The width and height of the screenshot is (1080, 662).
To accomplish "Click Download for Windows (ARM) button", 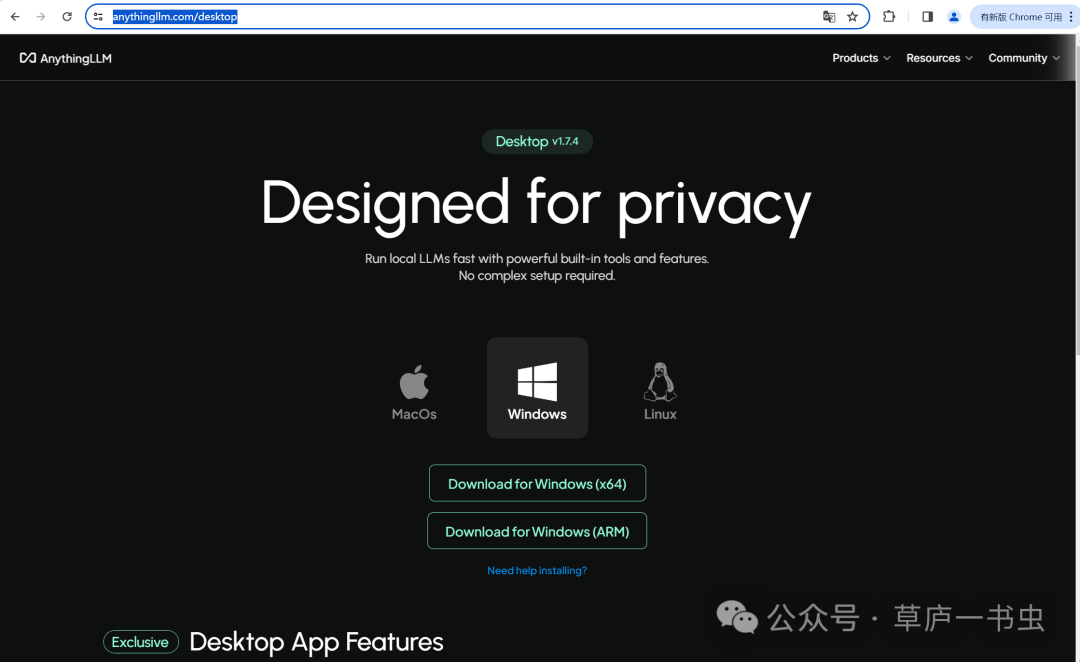I will coord(537,531).
